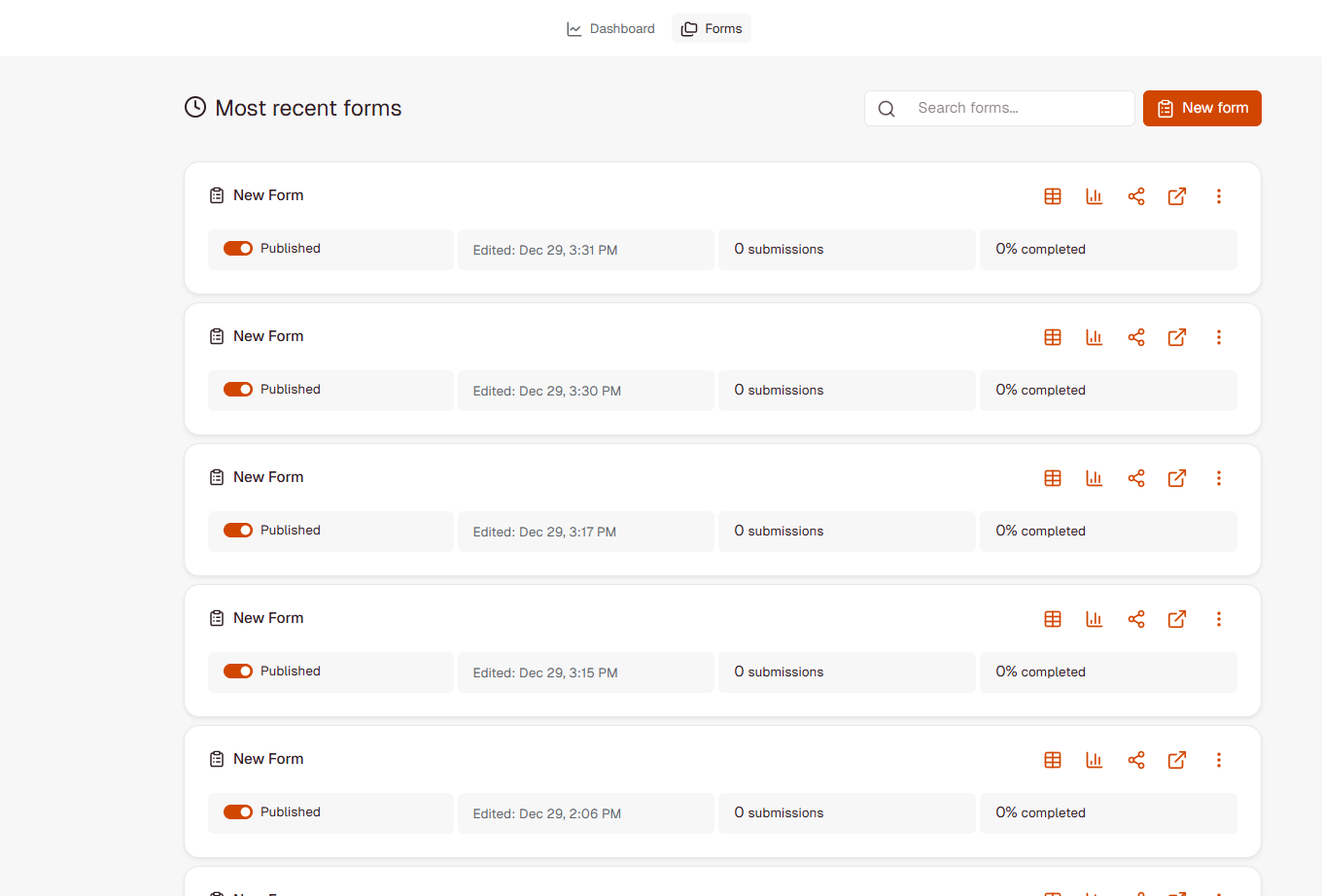The width and height of the screenshot is (1322, 896).
Task: Open fourth New Form in a new tab
Action: coord(1177,619)
